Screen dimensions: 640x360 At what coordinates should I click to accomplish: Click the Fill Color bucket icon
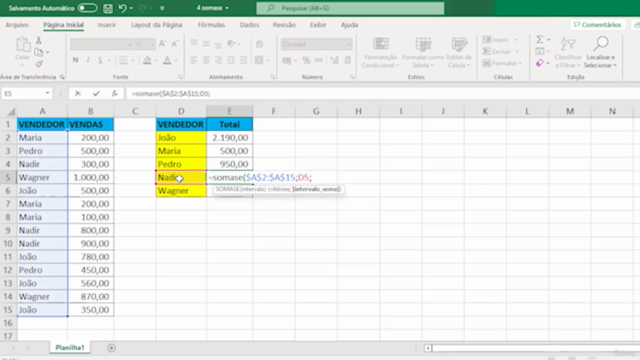pos(147,60)
